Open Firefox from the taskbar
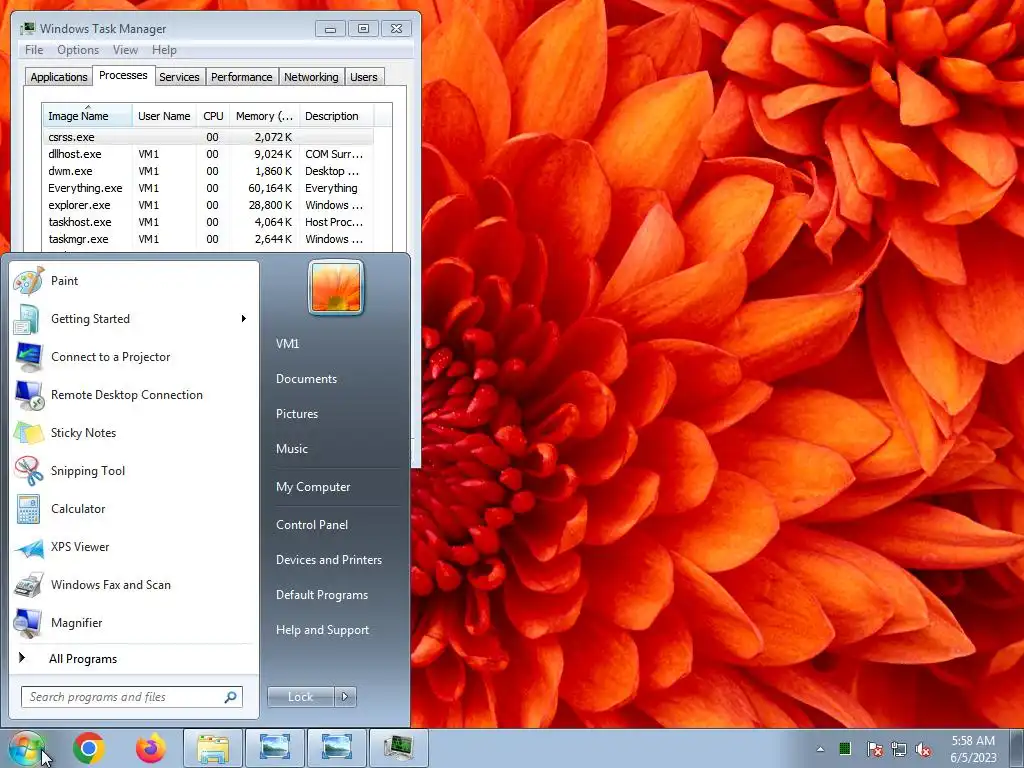This screenshot has height=768, width=1024. pos(151,748)
